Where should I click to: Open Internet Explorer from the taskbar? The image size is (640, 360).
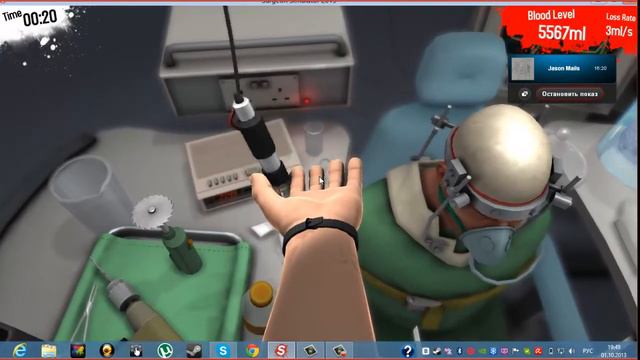tap(19, 350)
